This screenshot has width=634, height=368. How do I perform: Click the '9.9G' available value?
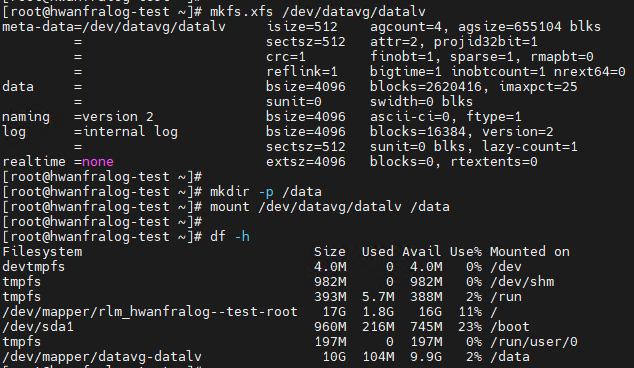coord(426,356)
